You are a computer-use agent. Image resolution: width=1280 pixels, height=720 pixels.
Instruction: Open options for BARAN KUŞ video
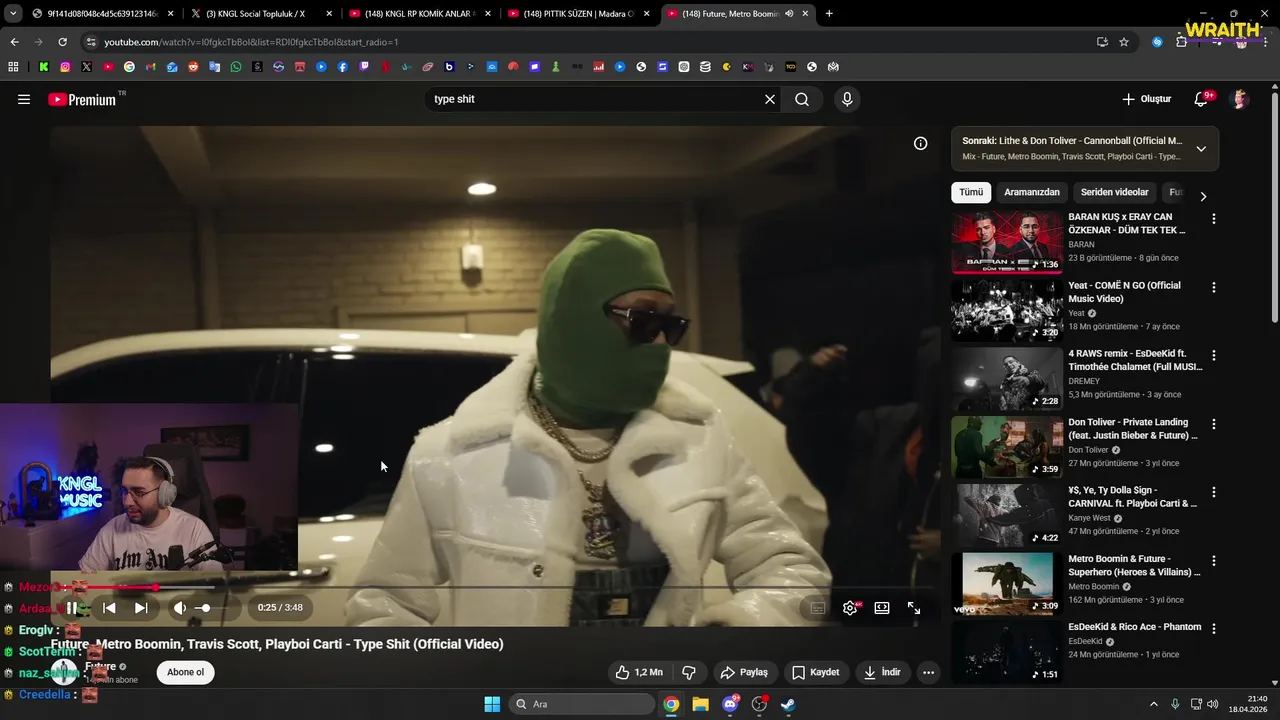1214,219
